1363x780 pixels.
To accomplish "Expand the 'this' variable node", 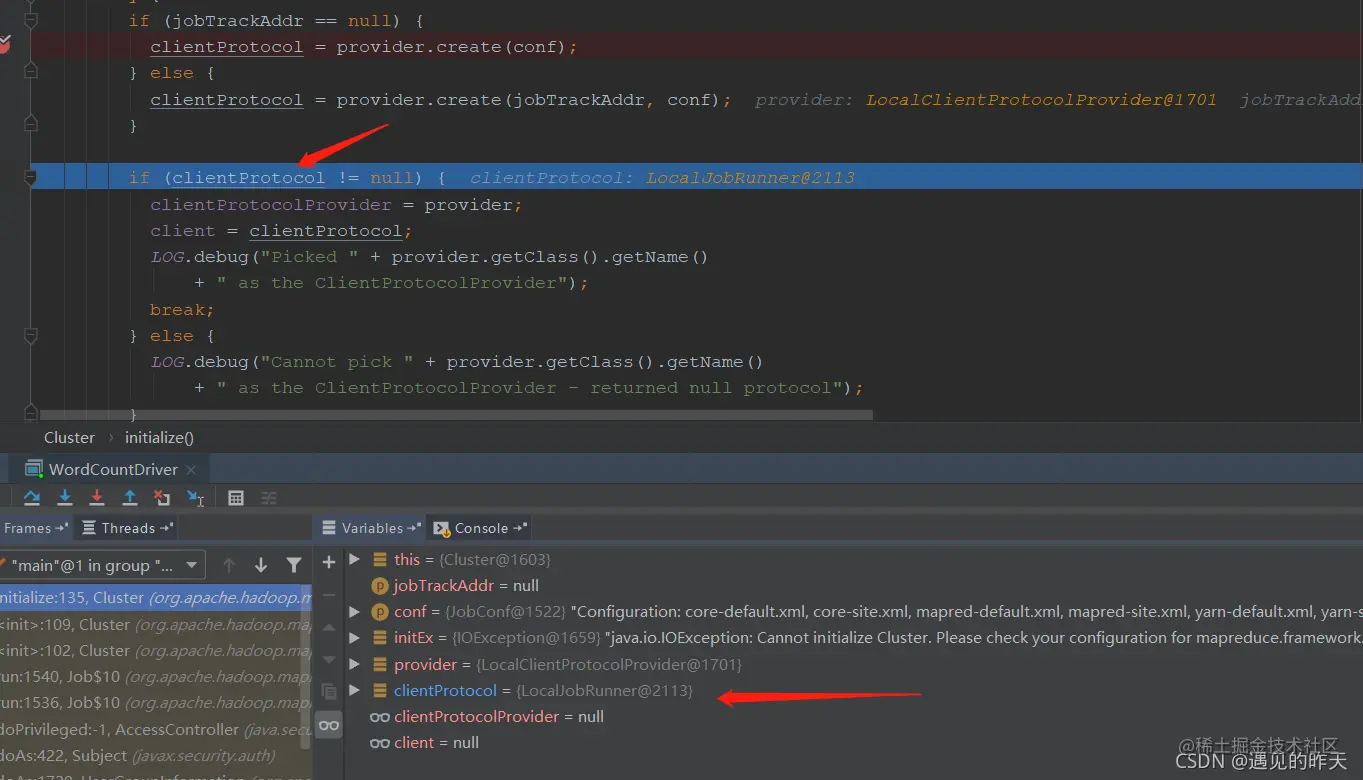I will click(354, 559).
